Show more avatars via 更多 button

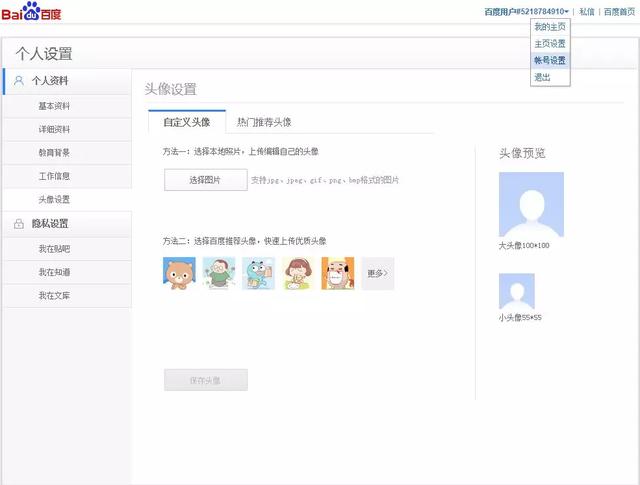[x=377, y=273]
